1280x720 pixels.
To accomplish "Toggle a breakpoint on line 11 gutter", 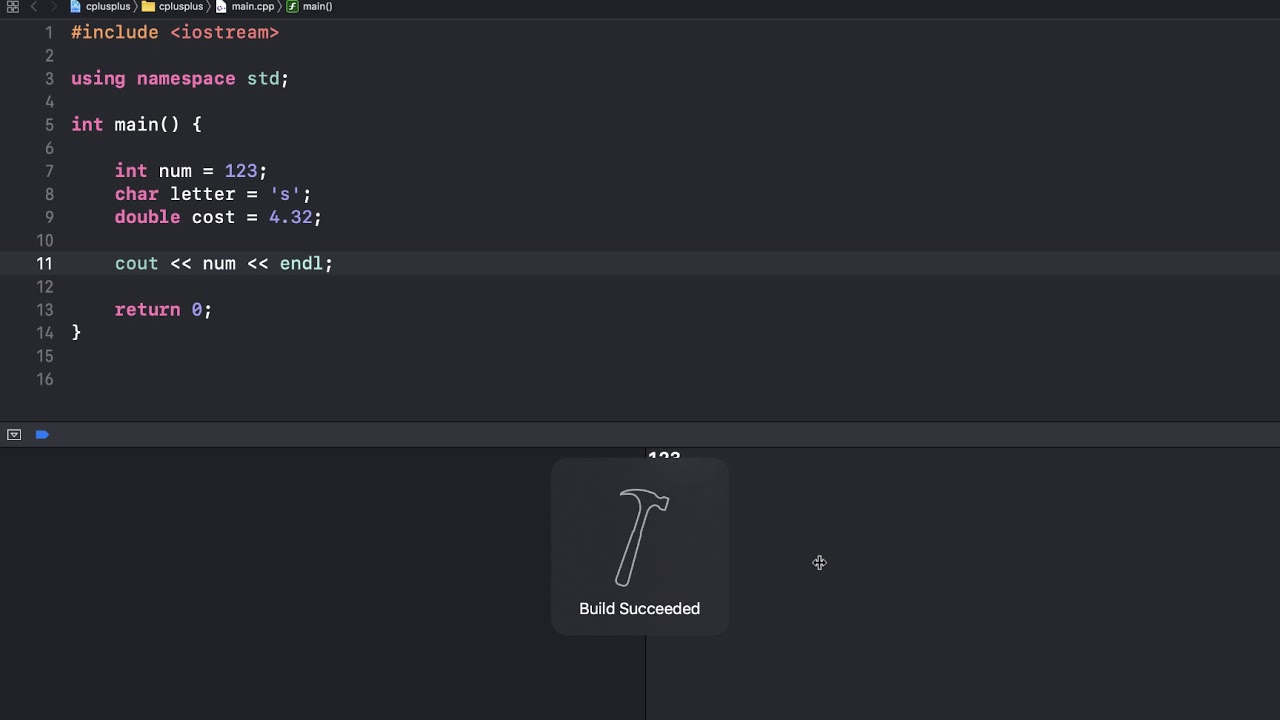I will coord(44,264).
